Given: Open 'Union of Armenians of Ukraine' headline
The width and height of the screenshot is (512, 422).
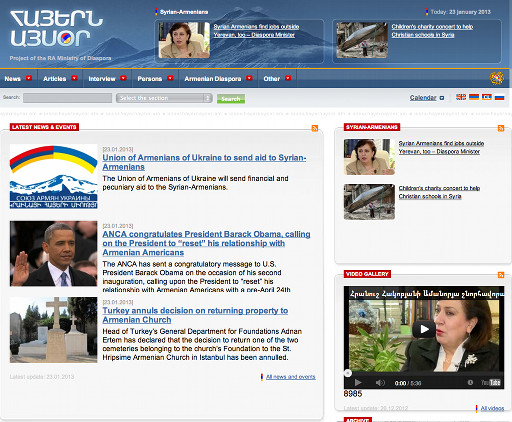Looking at the screenshot, I should tap(204, 162).
